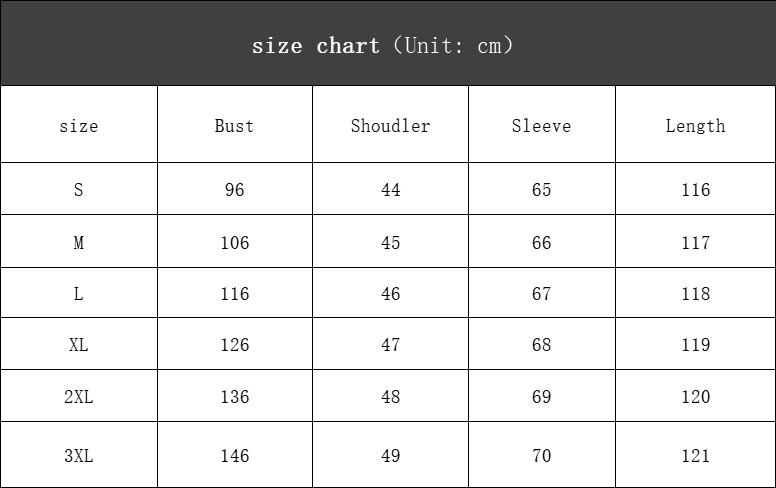Click the size column header

(x=79, y=126)
